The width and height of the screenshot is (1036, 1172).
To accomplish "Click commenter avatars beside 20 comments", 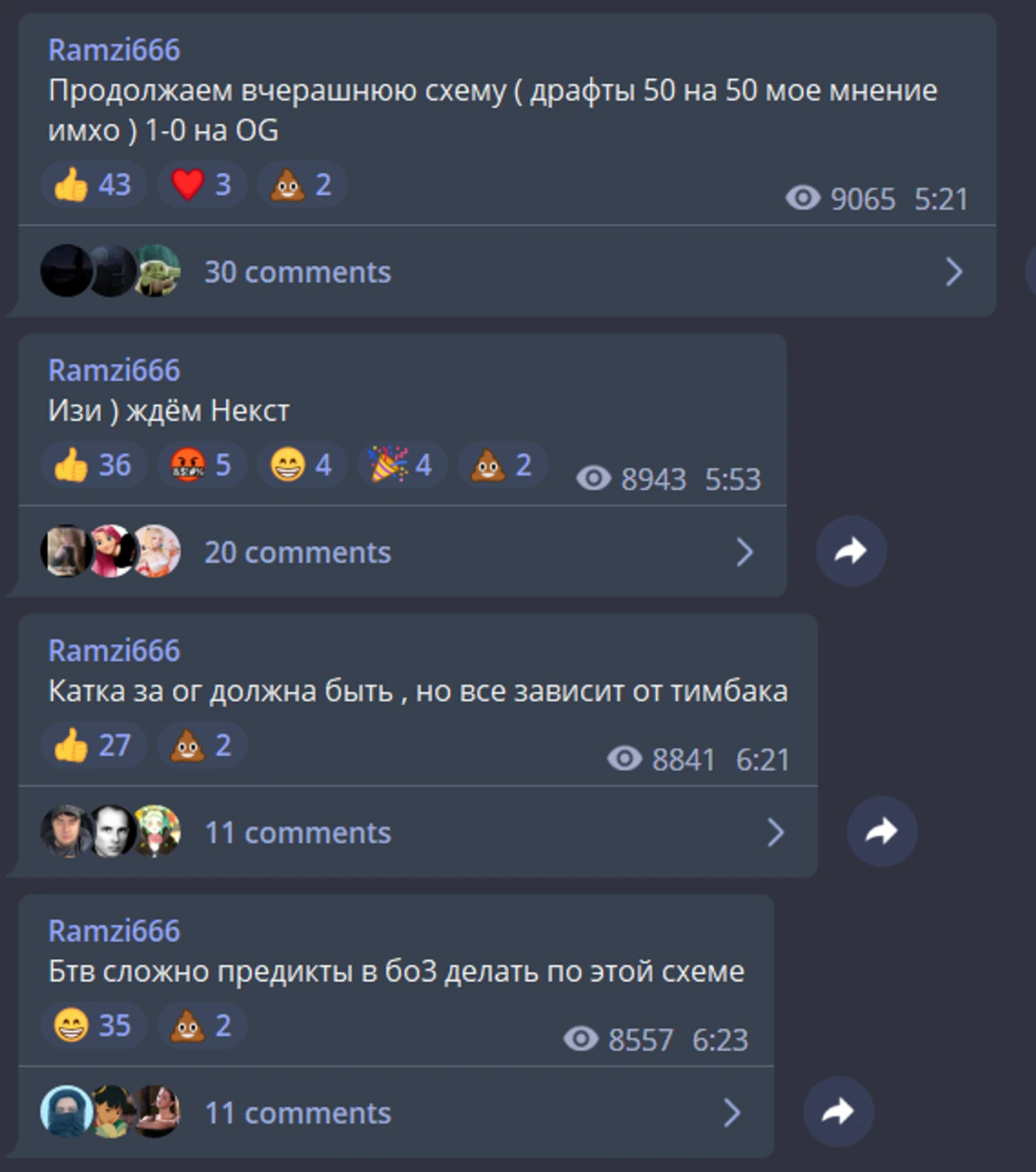I will (x=110, y=551).
